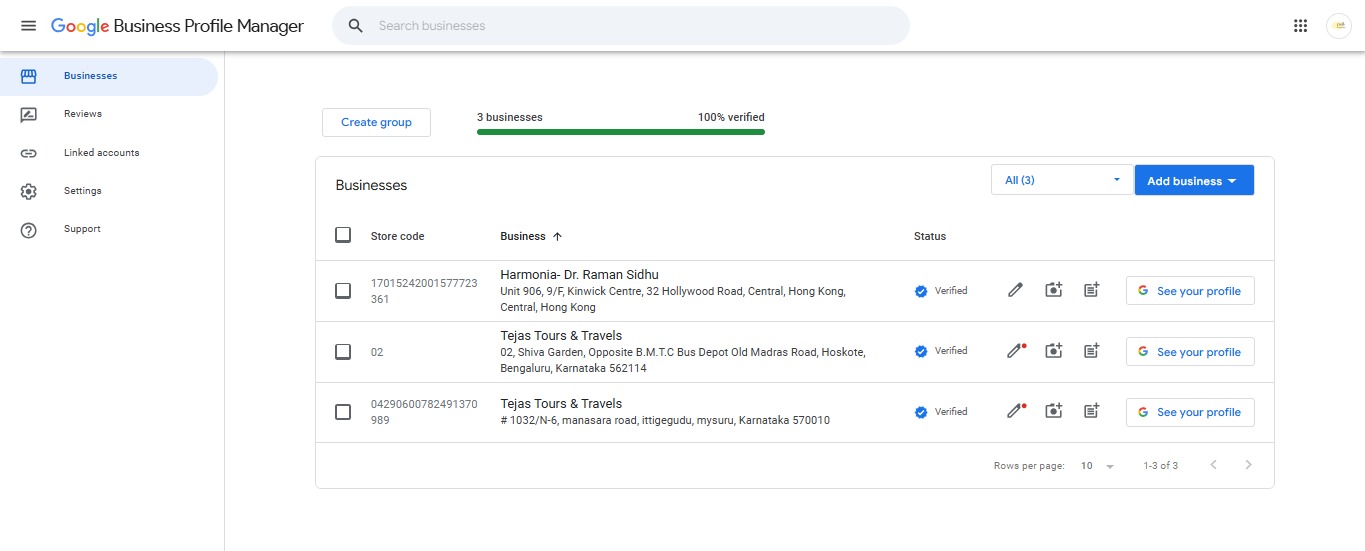The height and width of the screenshot is (551, 1365).
Task: Click verified badge on Tejas Tours mysuru row
Action: pos(921,412)
